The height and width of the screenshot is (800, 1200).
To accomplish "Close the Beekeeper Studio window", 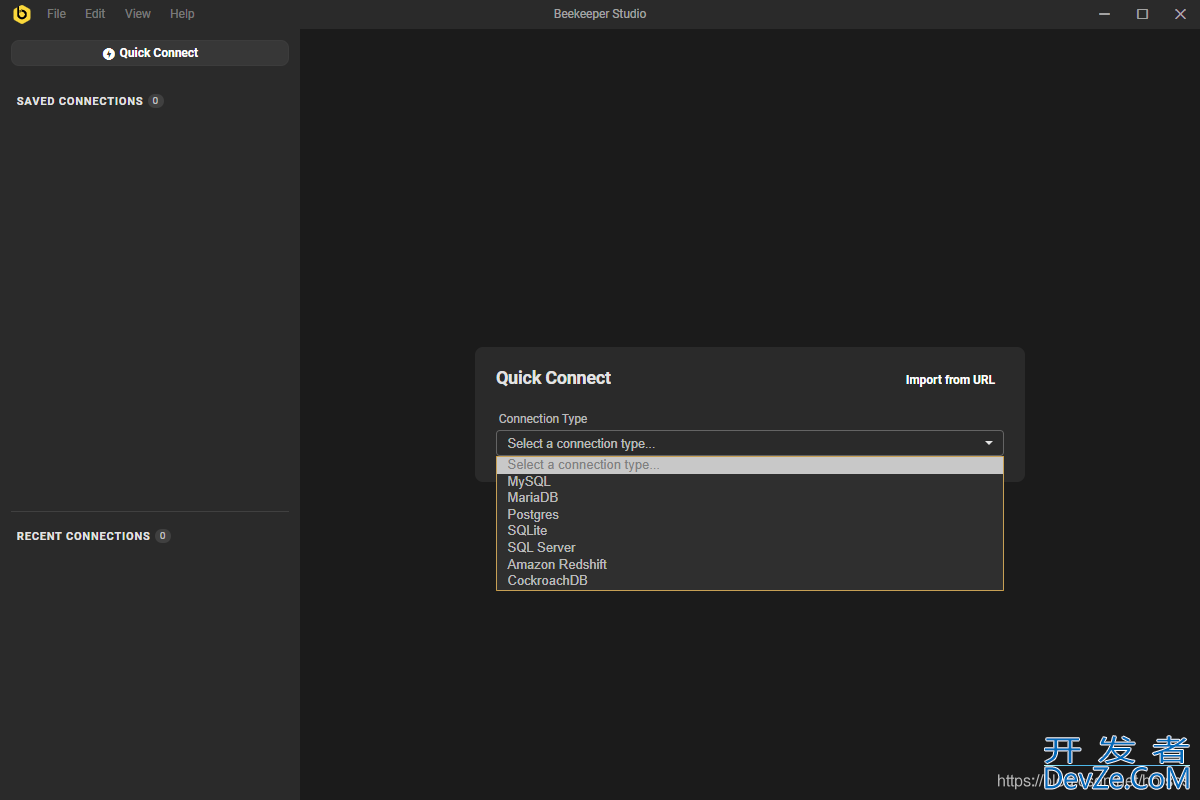I will pos(1180,14).
